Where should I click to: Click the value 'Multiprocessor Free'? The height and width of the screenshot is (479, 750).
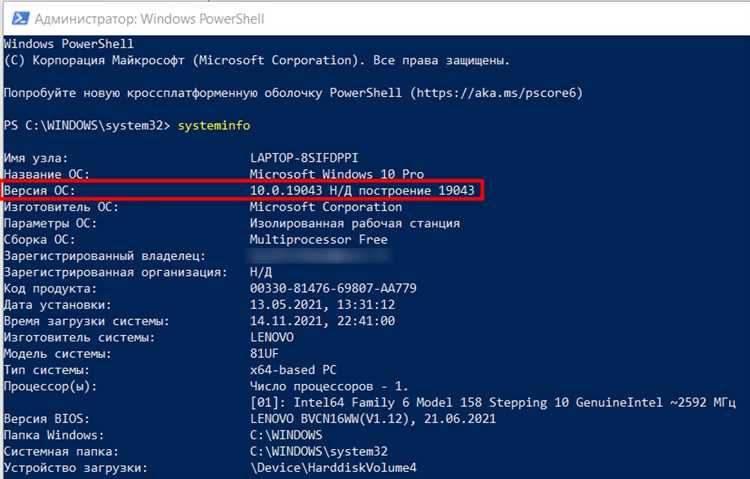(x=319, y=239)
